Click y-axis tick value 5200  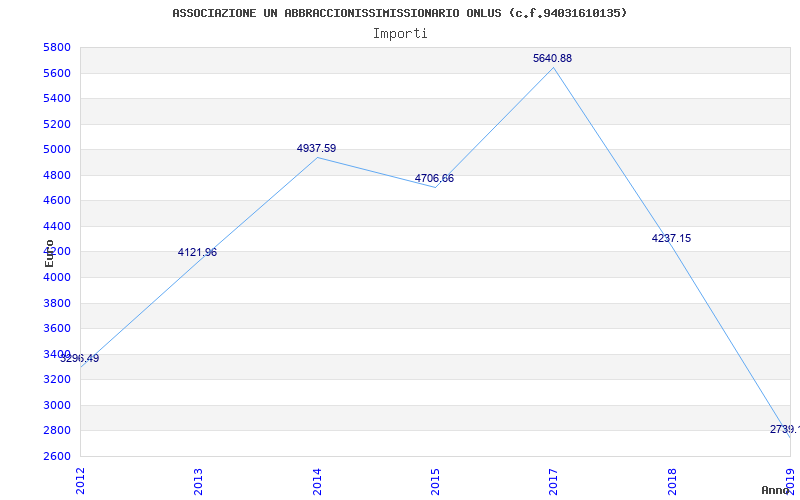(57, 124)
